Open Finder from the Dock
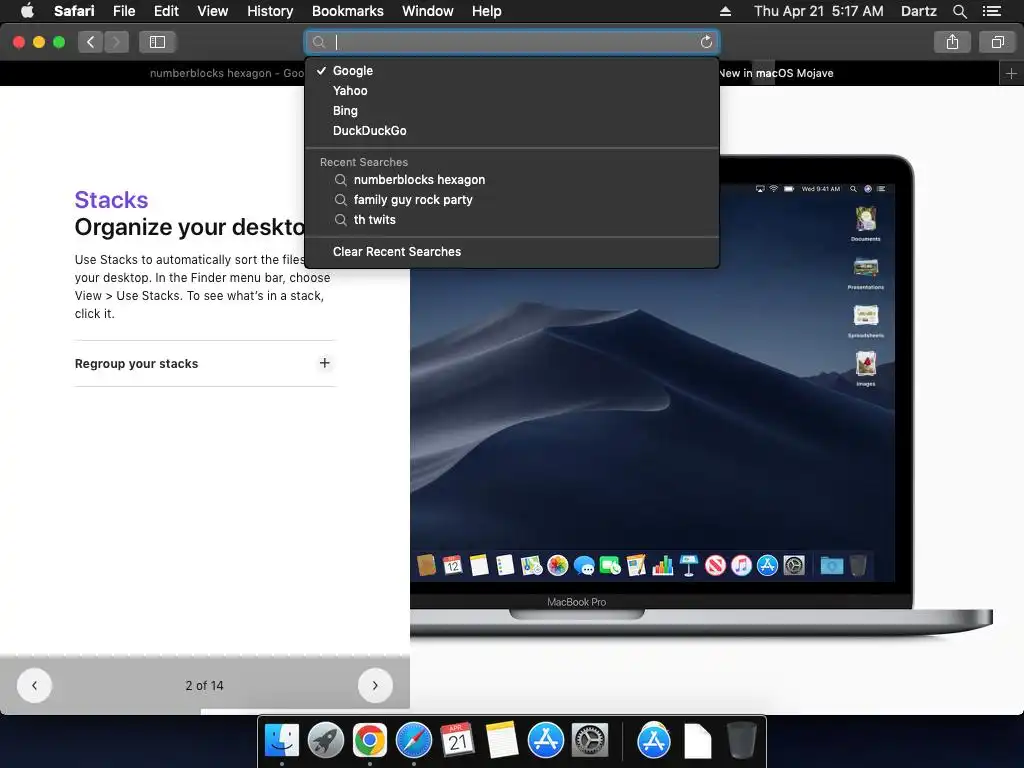The height and width of the screenshot is (768, 1024). coord(282,741)
